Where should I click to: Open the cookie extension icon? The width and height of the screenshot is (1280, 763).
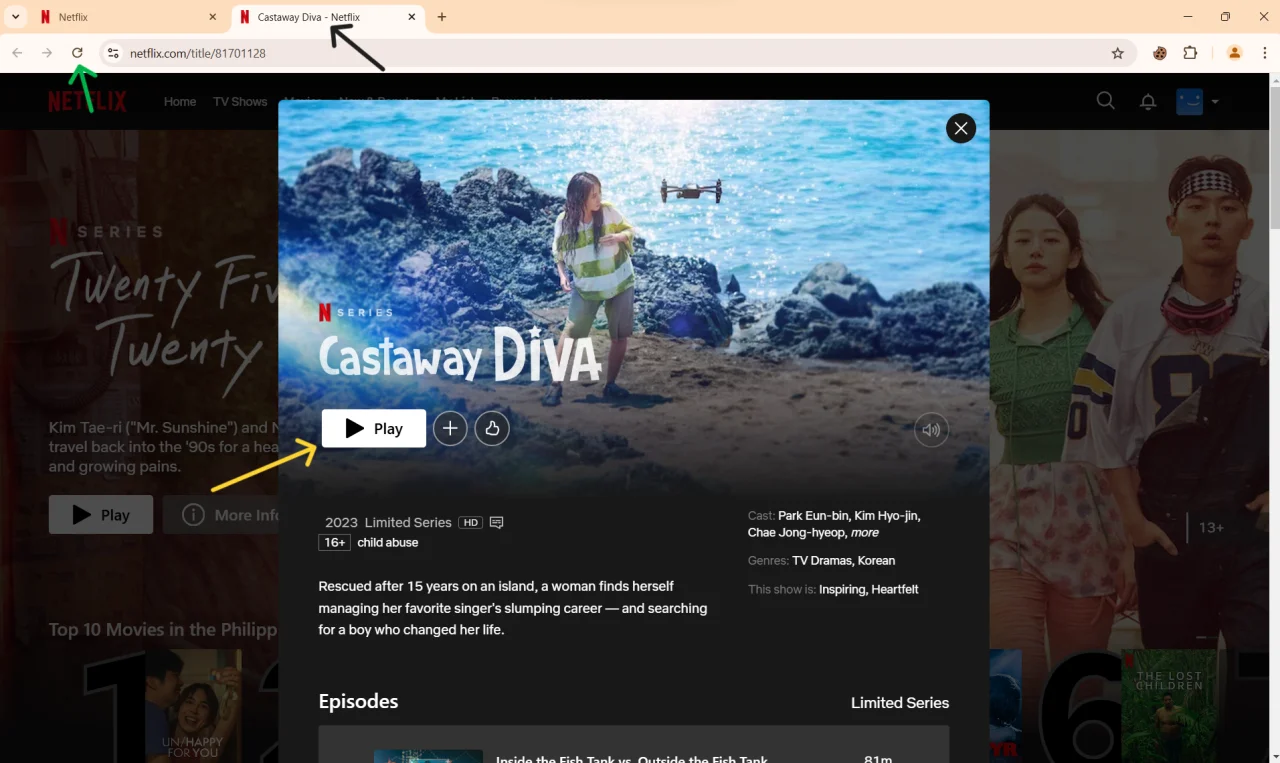click(1160, 53)
